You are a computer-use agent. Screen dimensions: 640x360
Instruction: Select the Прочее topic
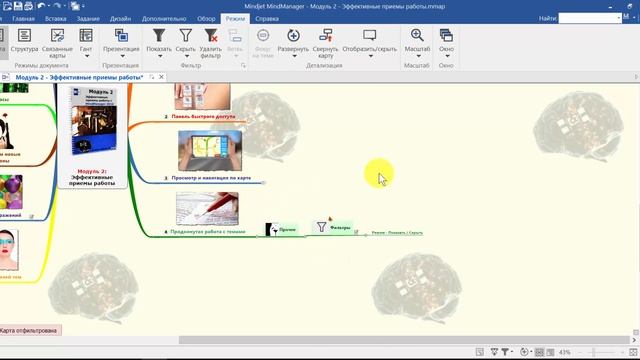[x=282, y=229]
